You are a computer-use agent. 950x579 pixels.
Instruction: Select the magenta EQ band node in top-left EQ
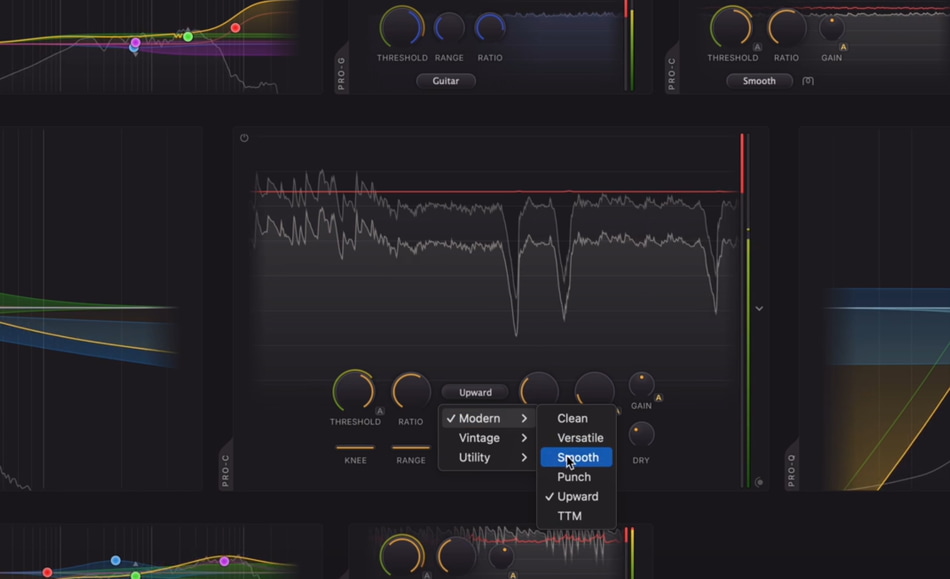(x=136, y=42)
